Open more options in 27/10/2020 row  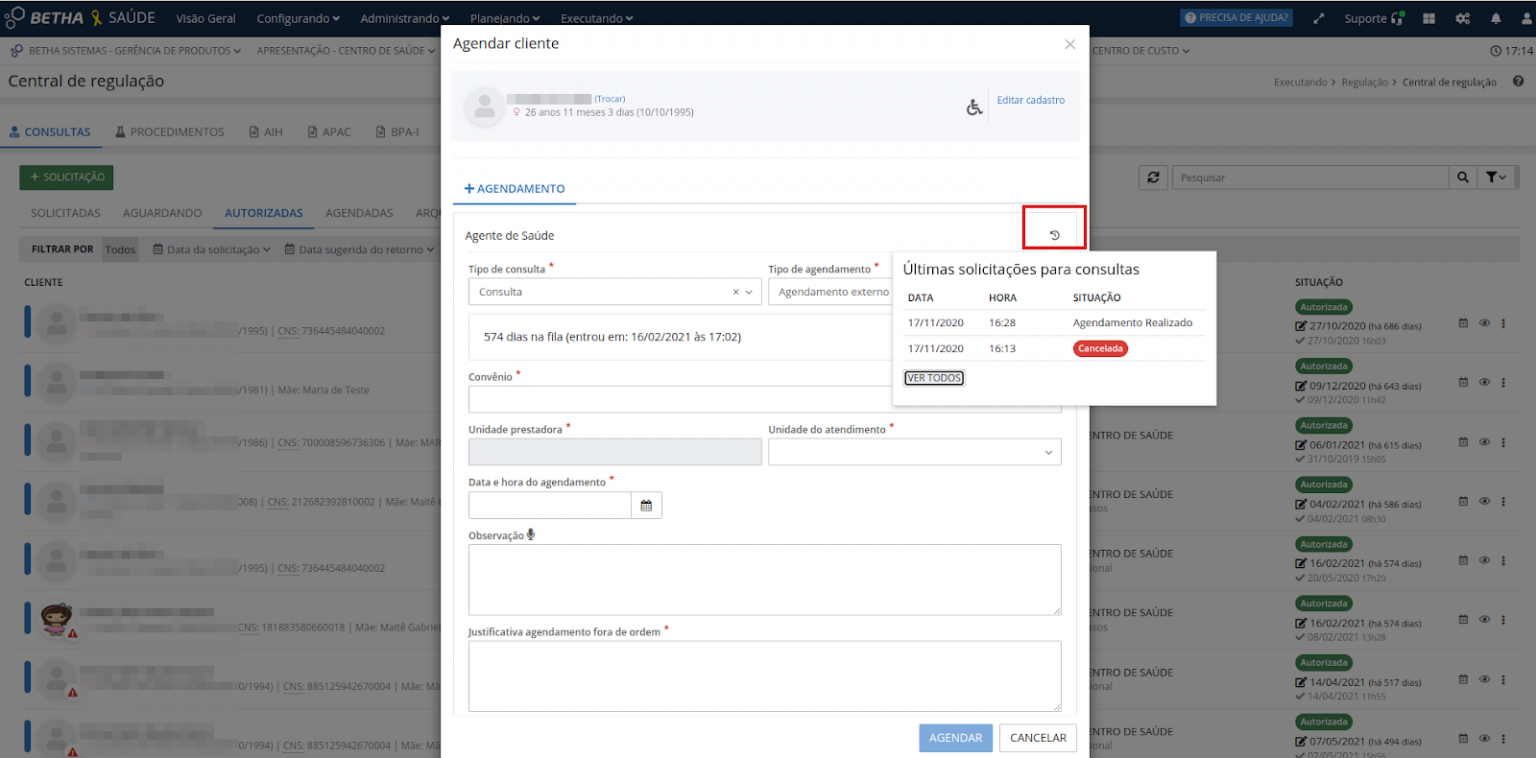(1503, 323)
